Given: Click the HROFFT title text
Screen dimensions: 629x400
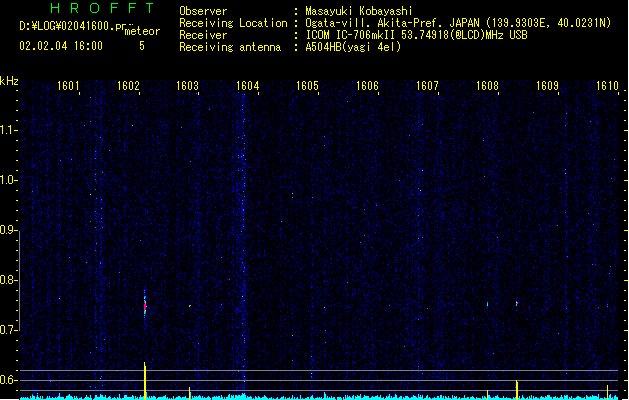Looking at the screenshot, I should tap(102, 8).
